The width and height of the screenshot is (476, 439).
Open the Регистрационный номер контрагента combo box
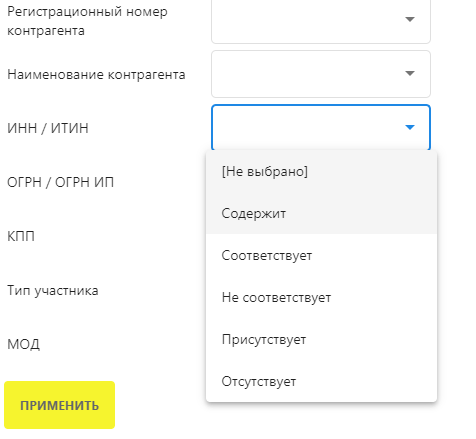321,20
